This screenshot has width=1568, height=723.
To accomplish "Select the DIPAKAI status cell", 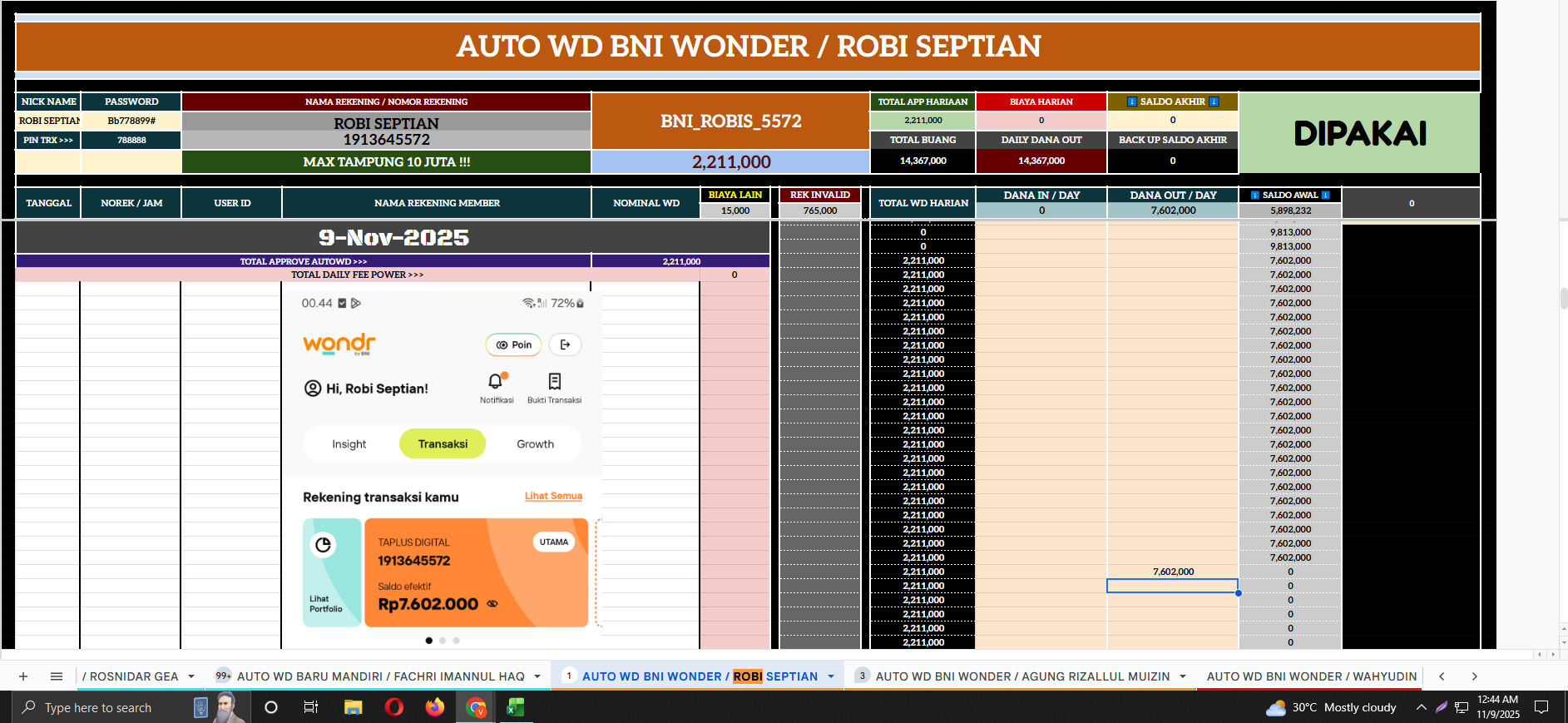I will pos(1359,133).
